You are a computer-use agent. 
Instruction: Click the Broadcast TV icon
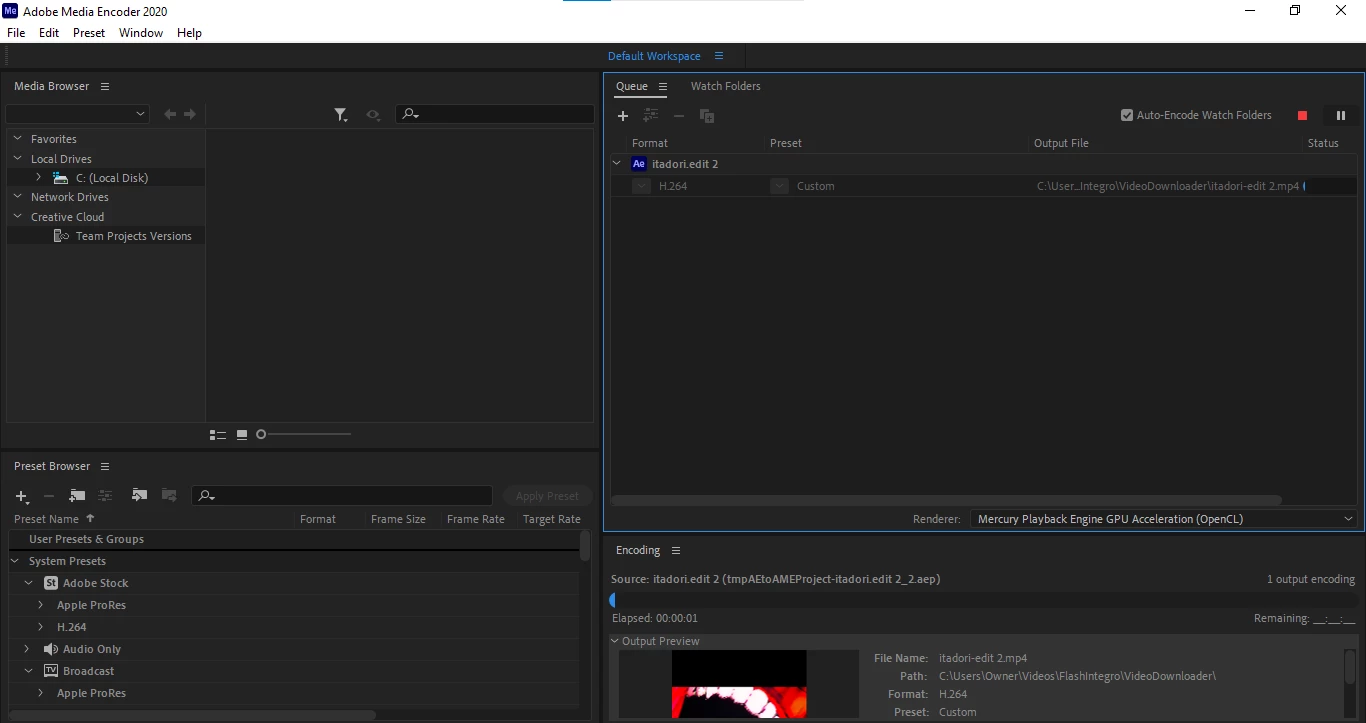tap(51, 671)
